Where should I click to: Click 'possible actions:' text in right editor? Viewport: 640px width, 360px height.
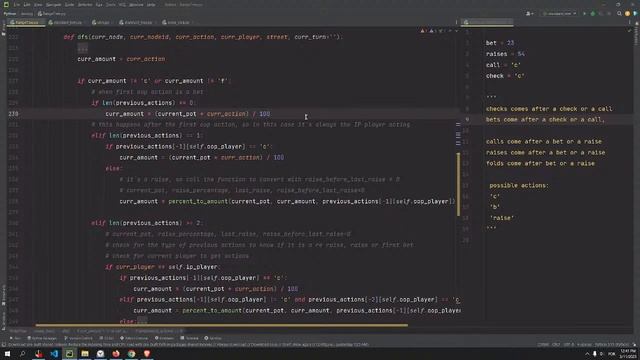519,185
